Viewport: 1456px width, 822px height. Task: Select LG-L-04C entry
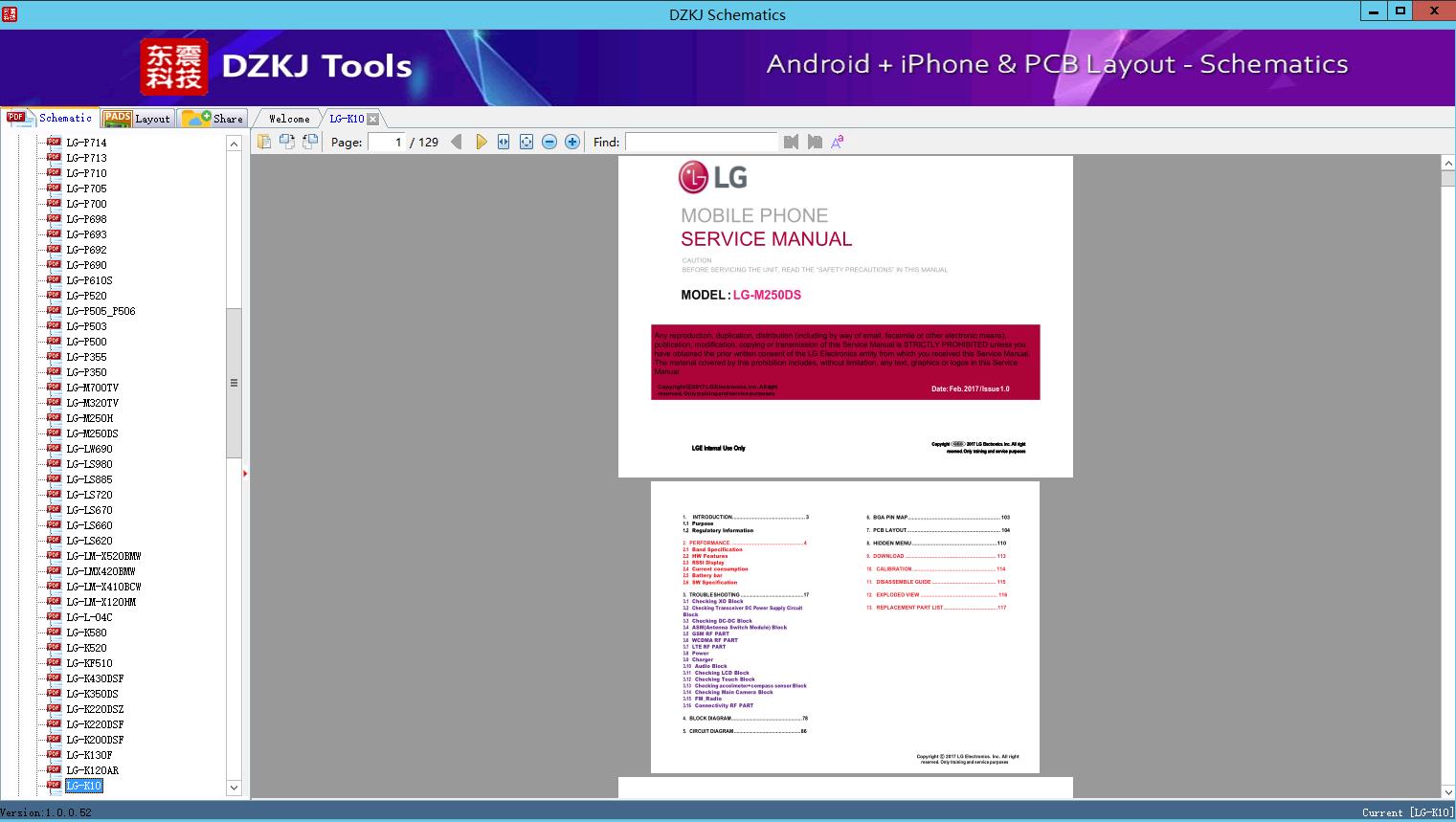point(89,617)
